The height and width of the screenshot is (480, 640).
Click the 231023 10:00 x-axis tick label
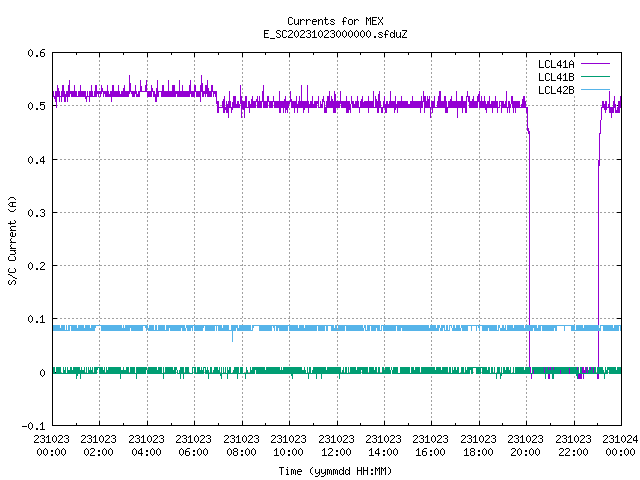[288, 446]
